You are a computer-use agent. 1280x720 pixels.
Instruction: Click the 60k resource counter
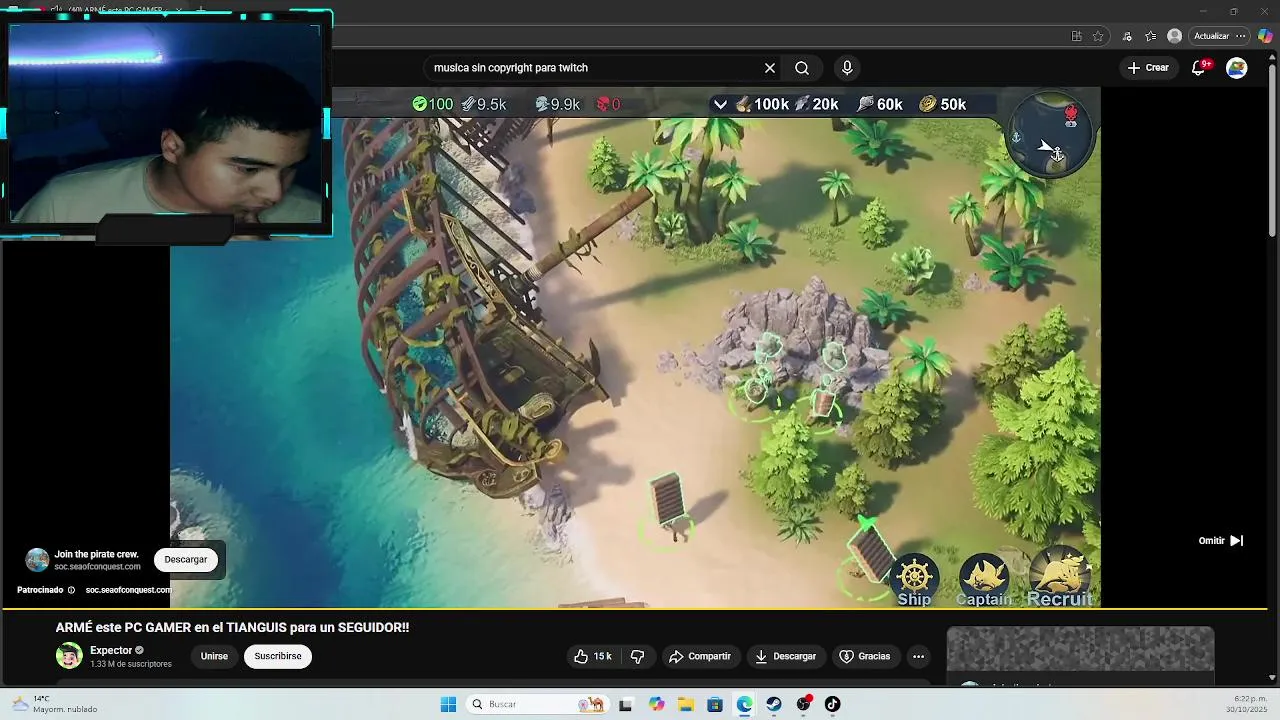[880, 104]
